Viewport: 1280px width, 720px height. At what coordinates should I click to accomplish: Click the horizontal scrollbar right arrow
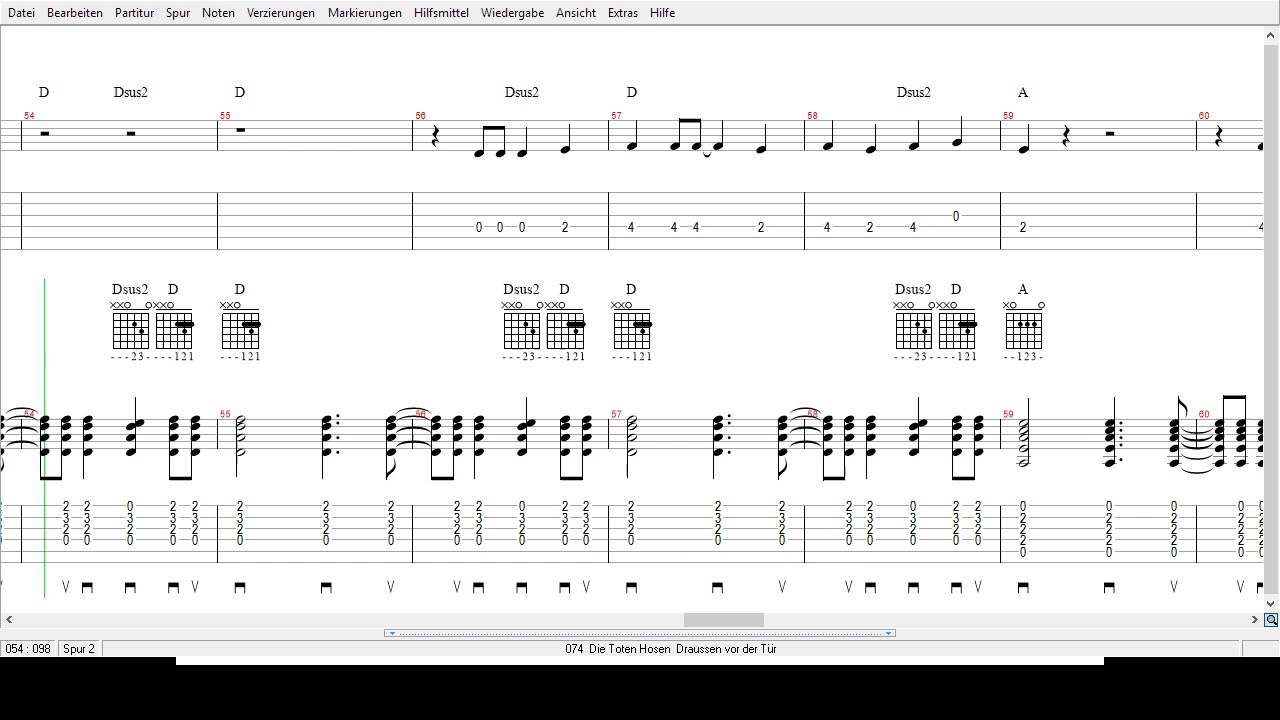click(1254, 620)
